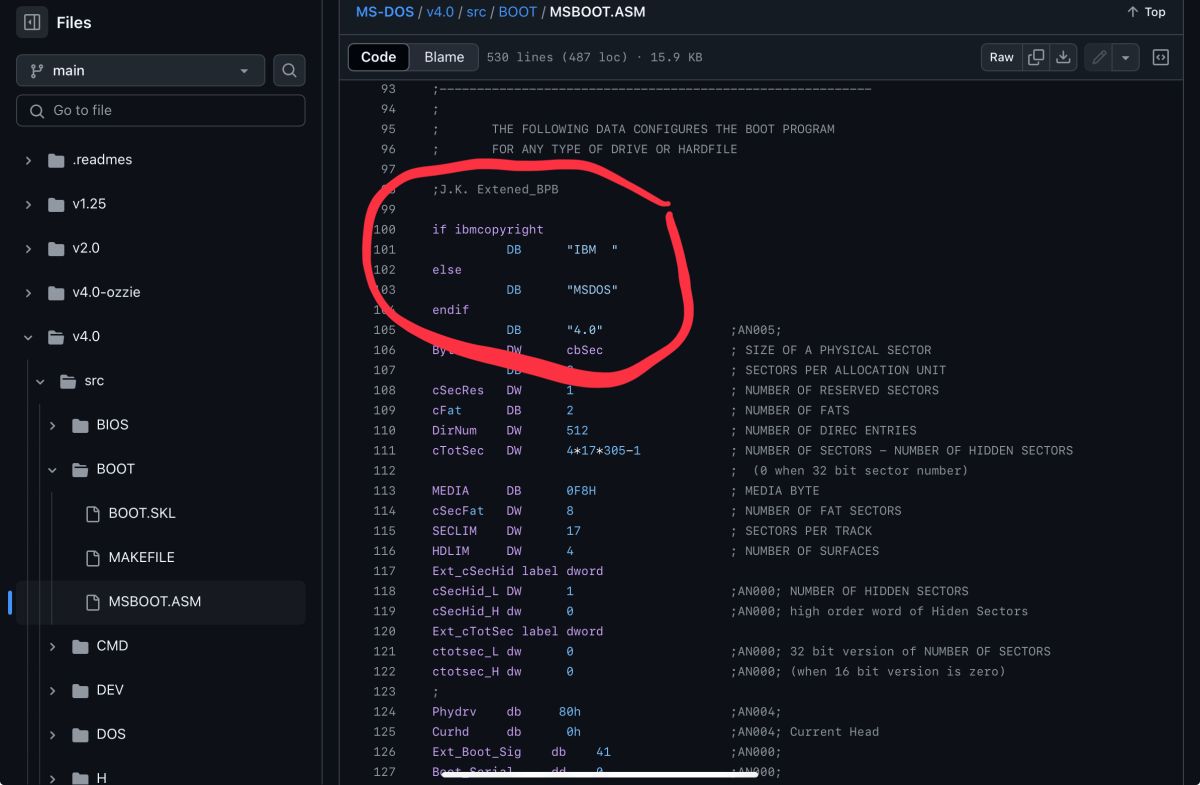Jump to Top of the page
The width and height of the screenshot is (1200, 785).
[1146, 12]
